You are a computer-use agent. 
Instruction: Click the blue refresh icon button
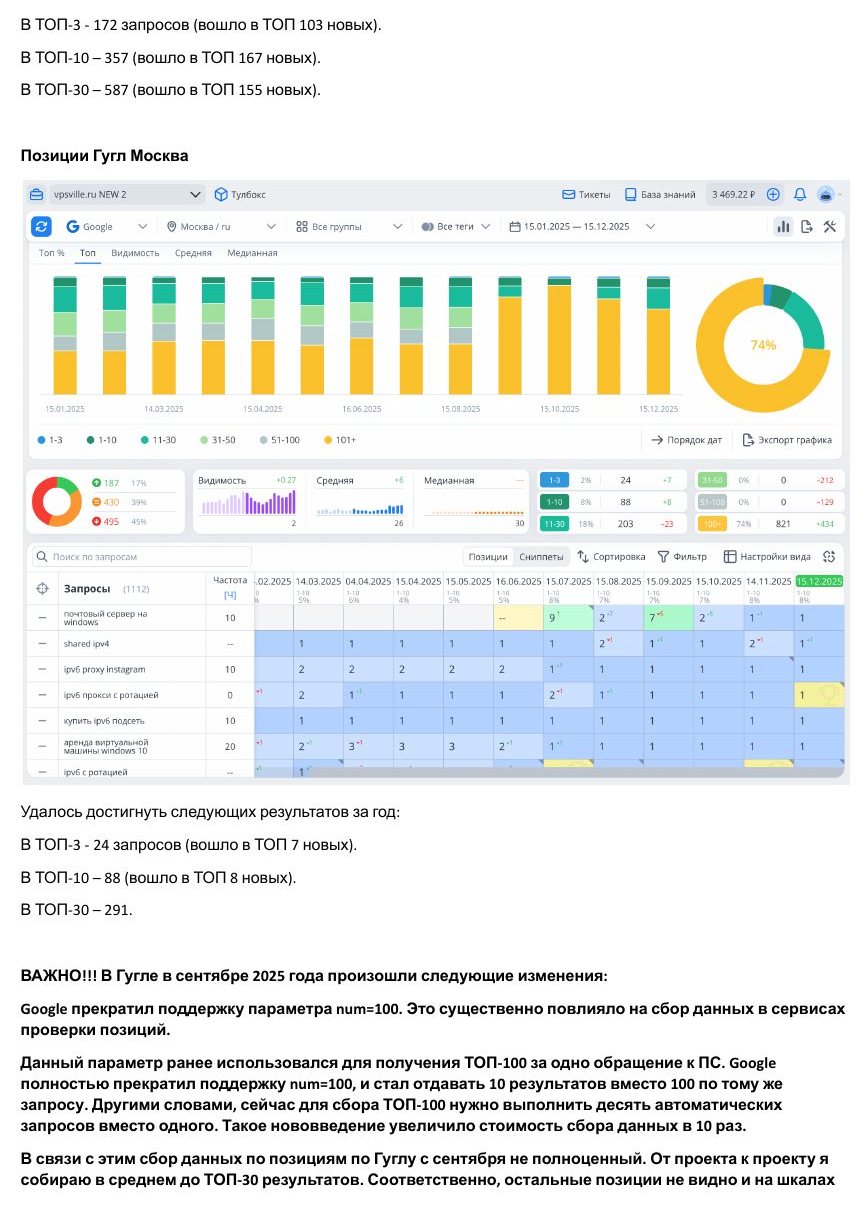(41, 226)
